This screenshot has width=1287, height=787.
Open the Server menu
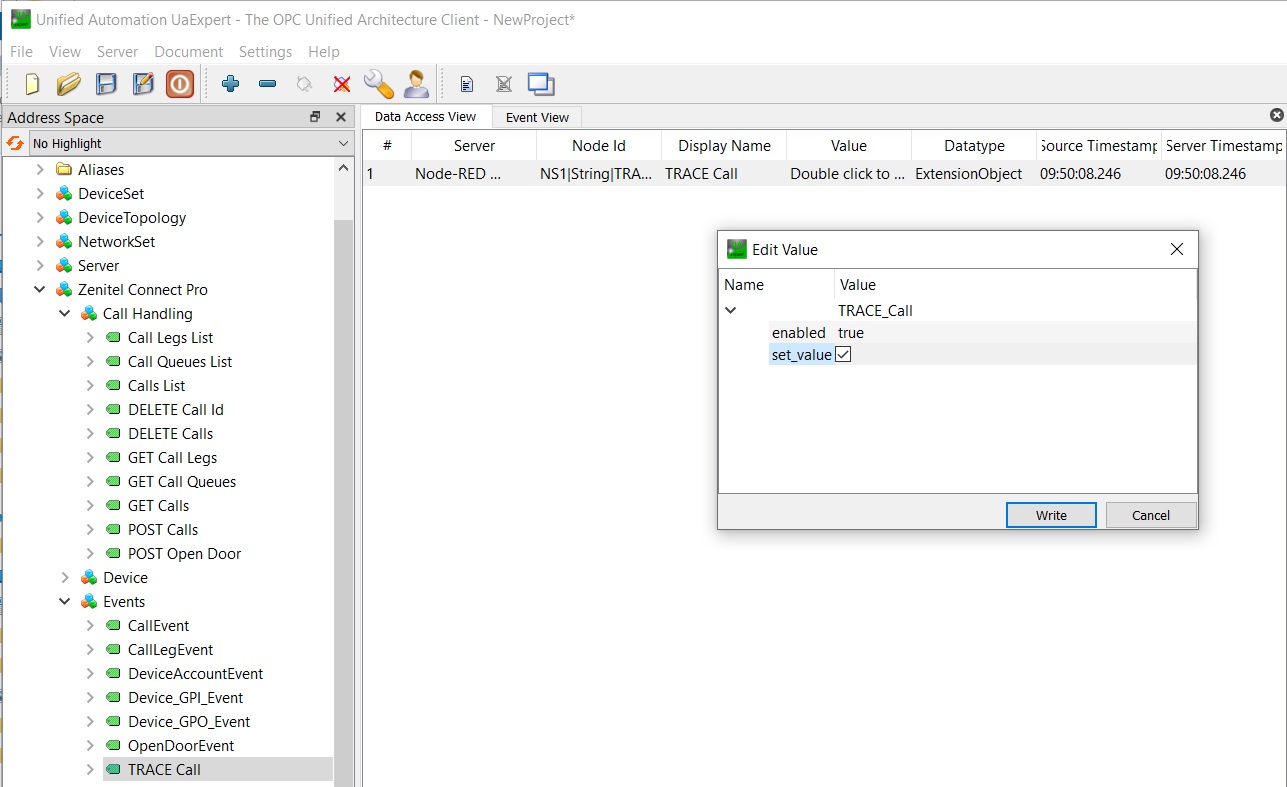tap(117, 52)
